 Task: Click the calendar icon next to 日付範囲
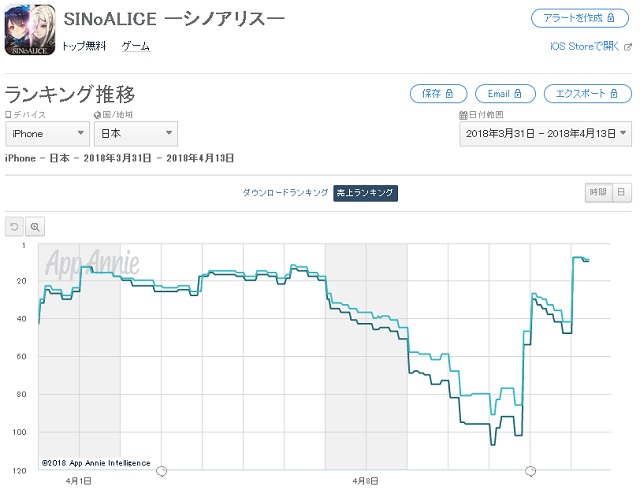click(x=463, y=115)
